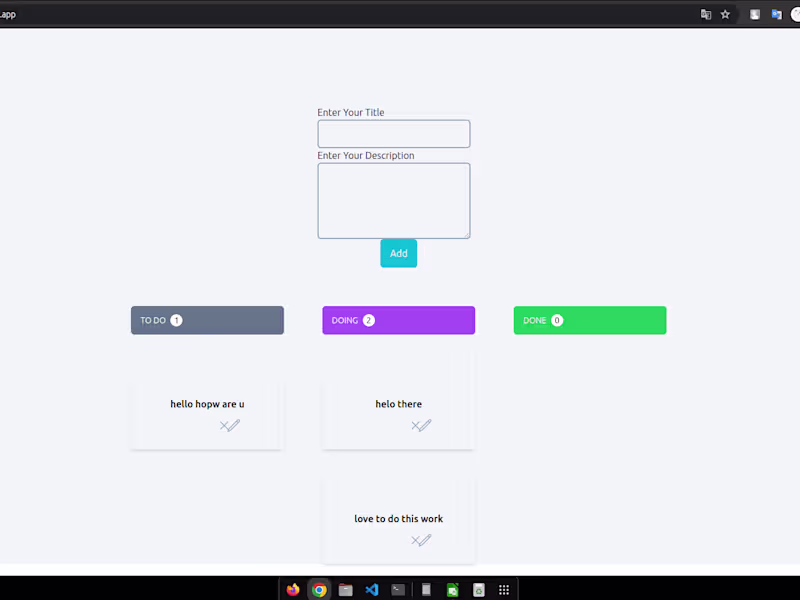Click the Add button

tap(398, 253)
